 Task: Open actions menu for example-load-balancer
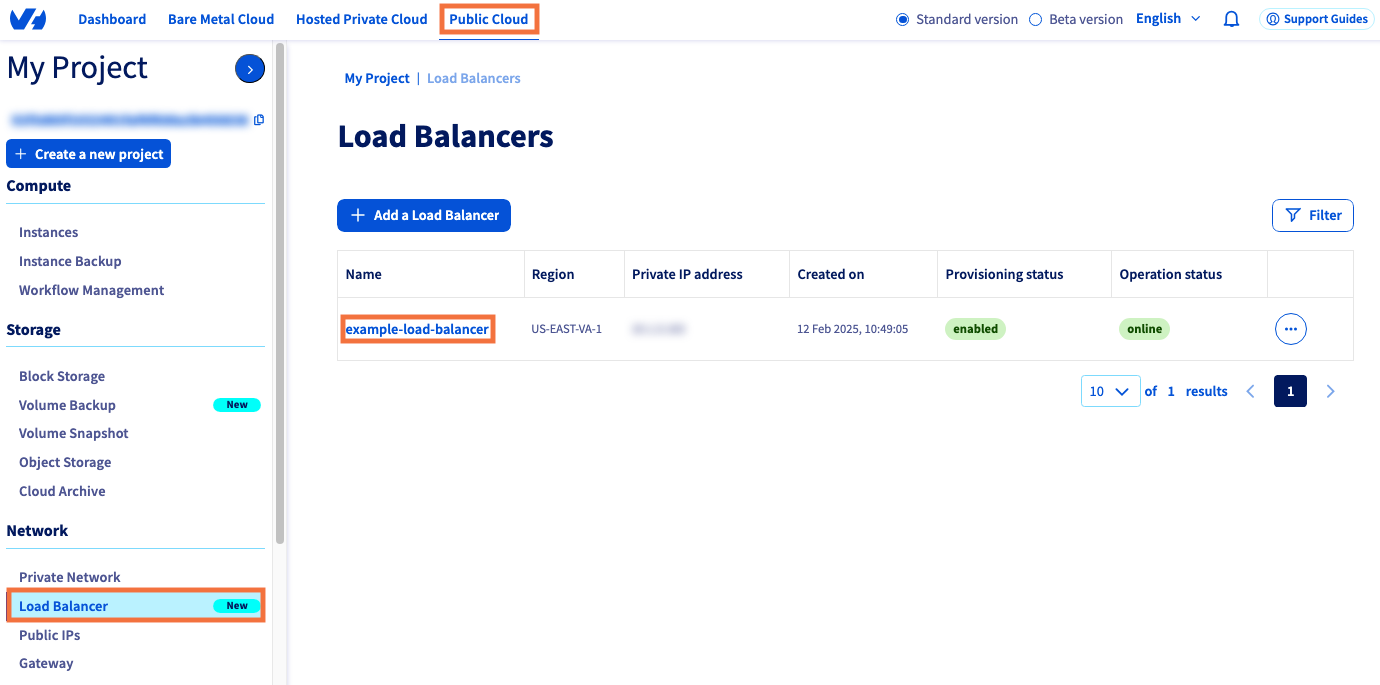(x=1291, y=329)
